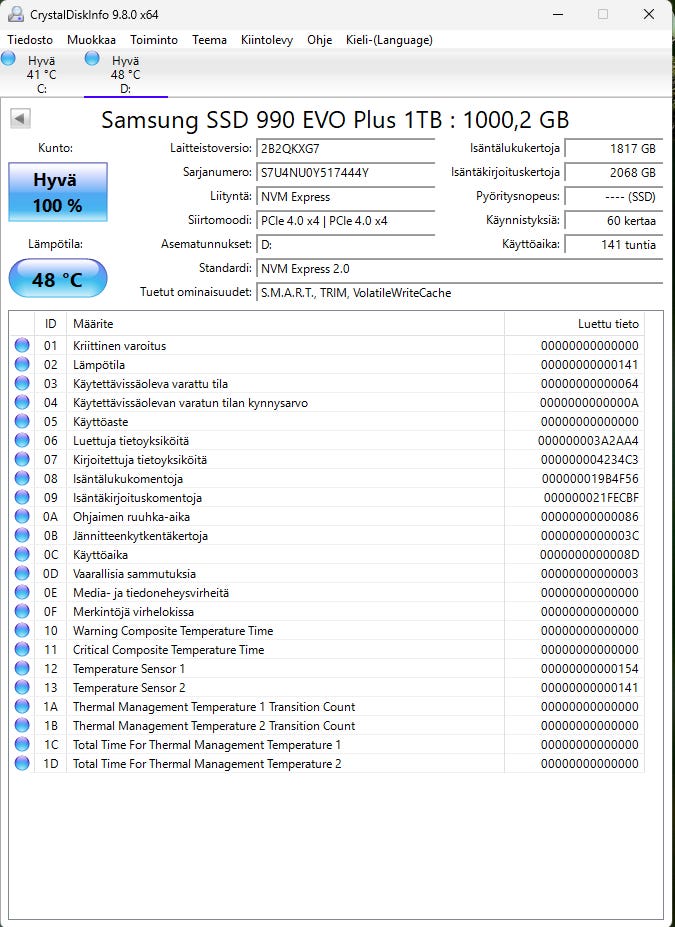
Task: Click the previous disk arrow button
Action: [20, 119]
